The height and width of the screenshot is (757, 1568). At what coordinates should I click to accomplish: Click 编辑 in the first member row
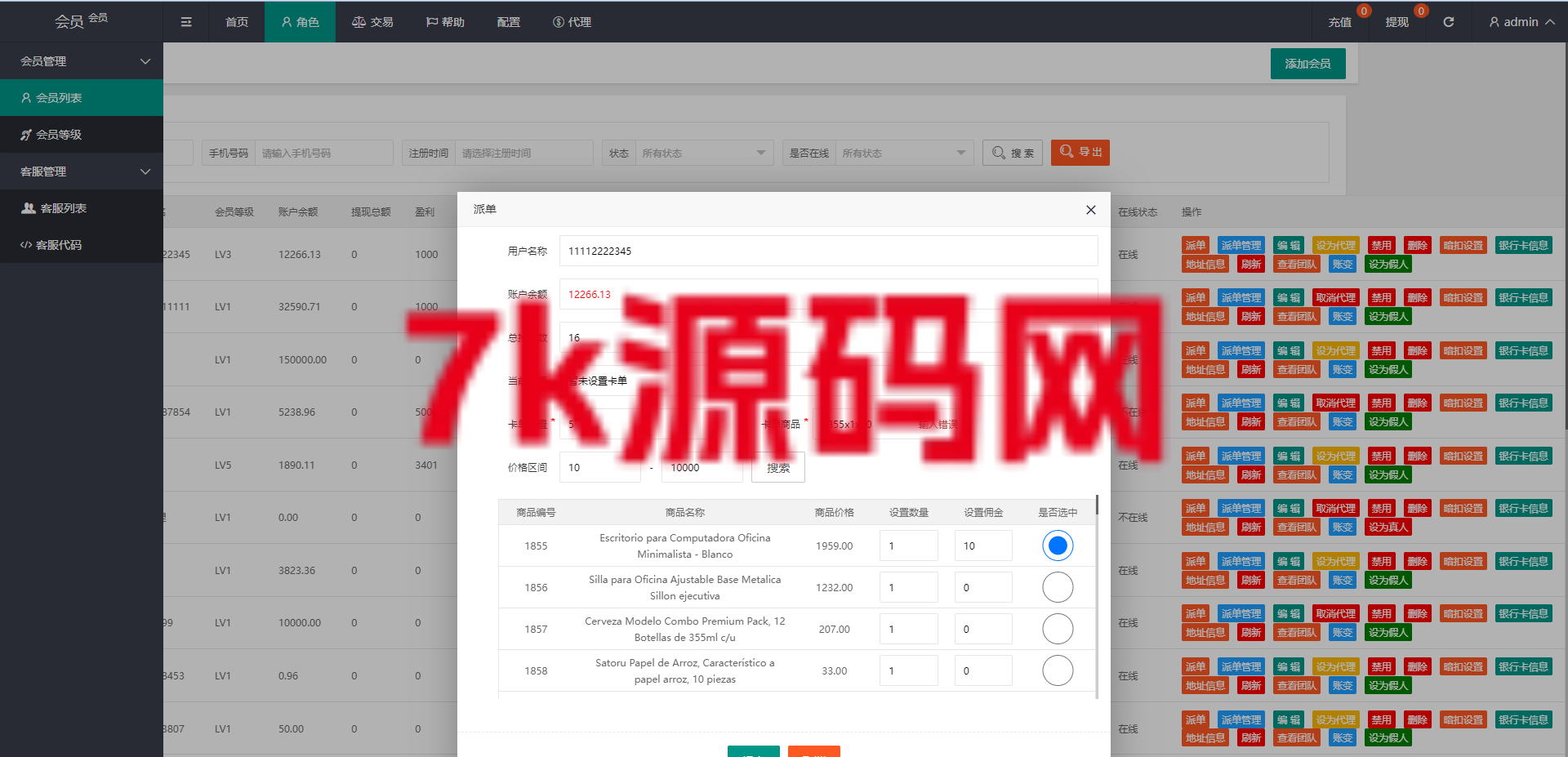1289,245
